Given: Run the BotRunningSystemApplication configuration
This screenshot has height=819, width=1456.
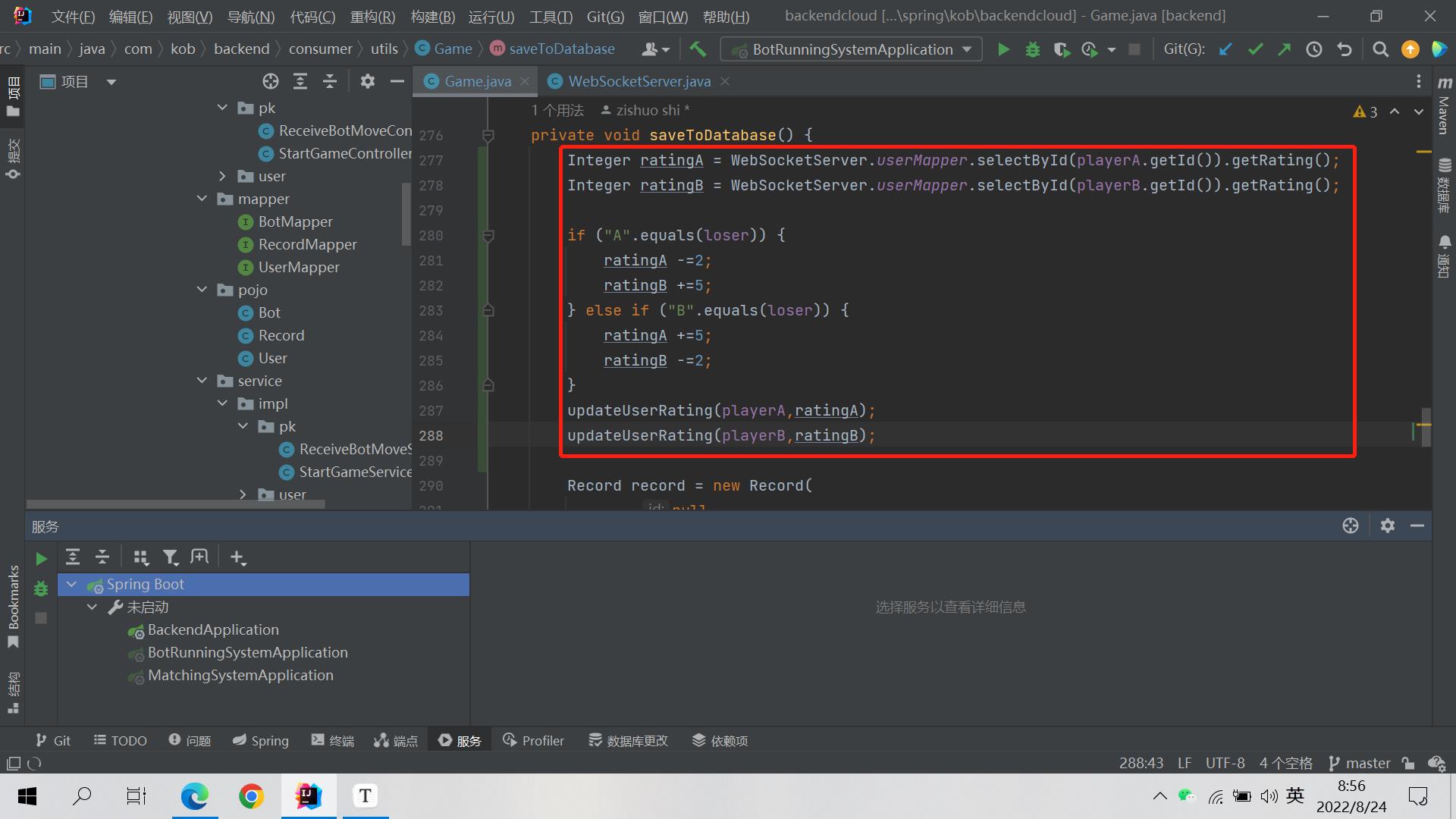Looking at the screenshot, I should (1003, 49).
